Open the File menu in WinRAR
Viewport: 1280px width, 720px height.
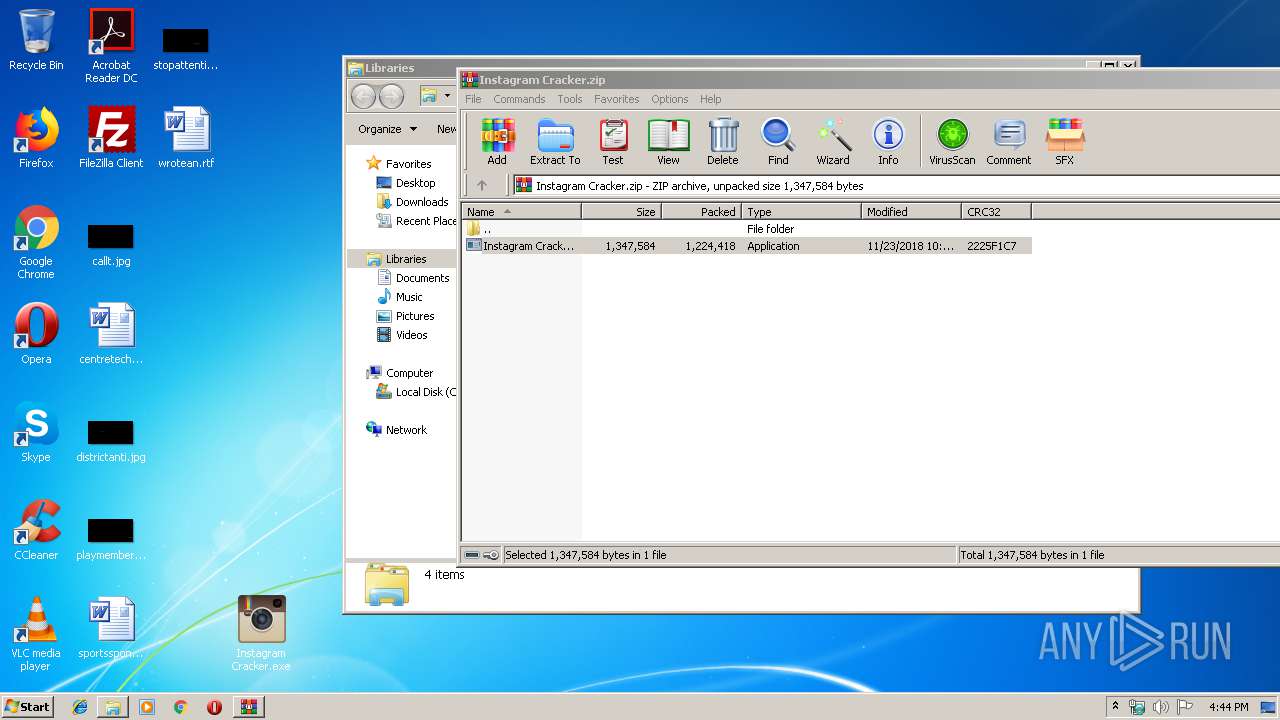click(x=473, y=99)
